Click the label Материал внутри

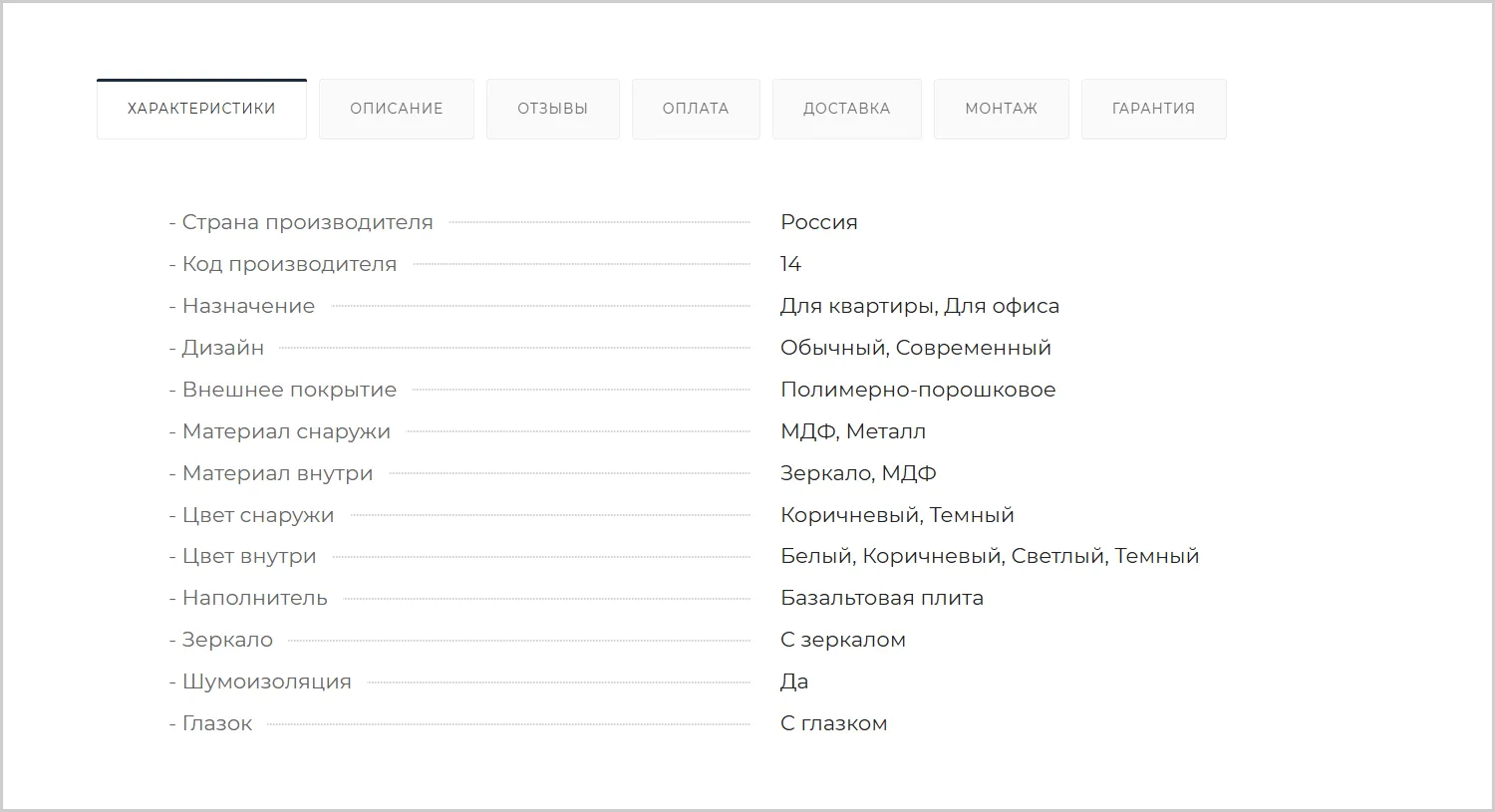click(x=277, y=473)
